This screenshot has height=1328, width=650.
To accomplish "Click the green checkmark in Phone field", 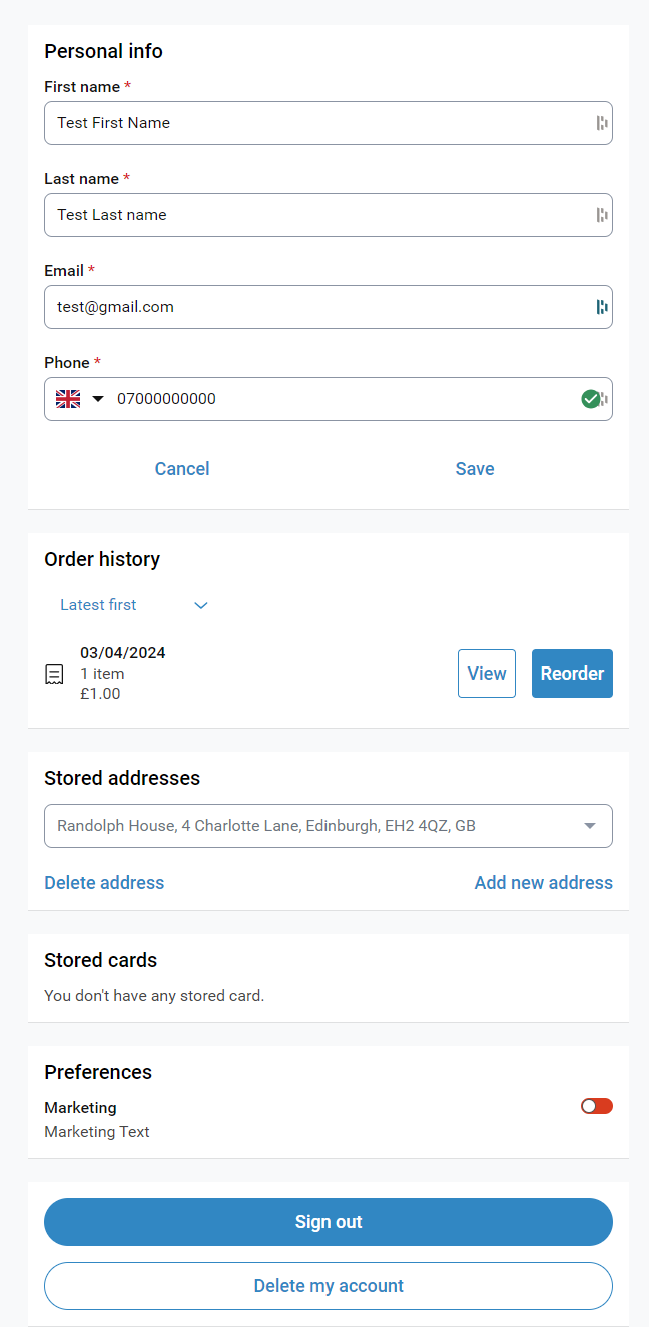I will pos(591,399).
